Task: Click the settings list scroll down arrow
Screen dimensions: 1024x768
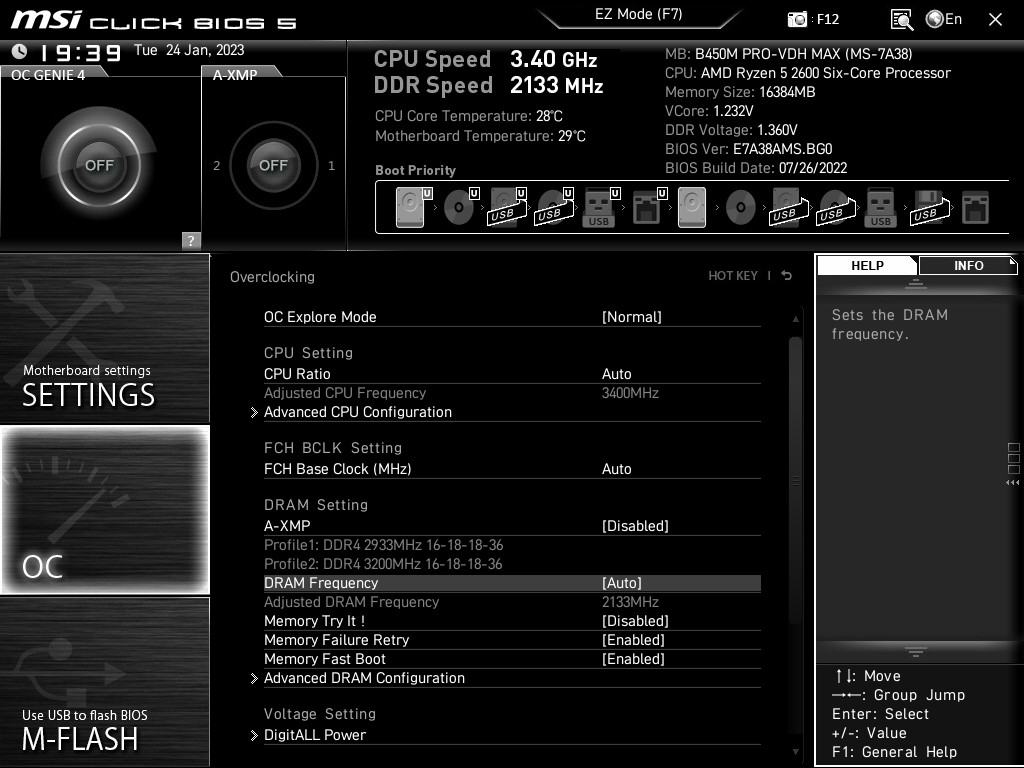Action: point(795,752)
